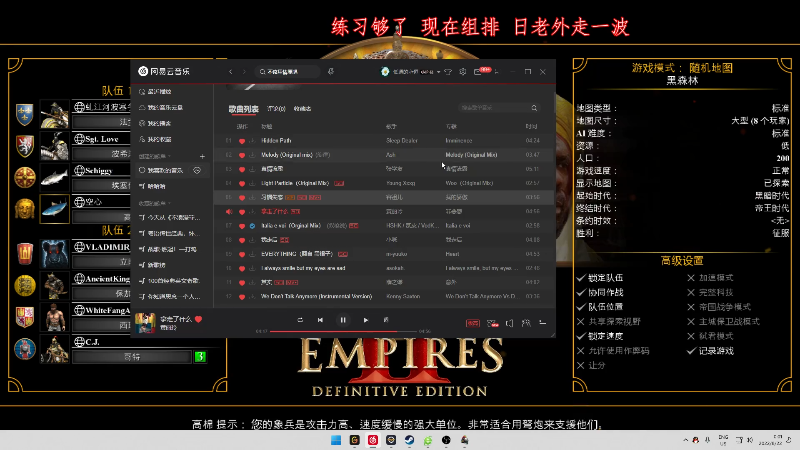Open artist Kenny Seaton link

coord(403,296)
